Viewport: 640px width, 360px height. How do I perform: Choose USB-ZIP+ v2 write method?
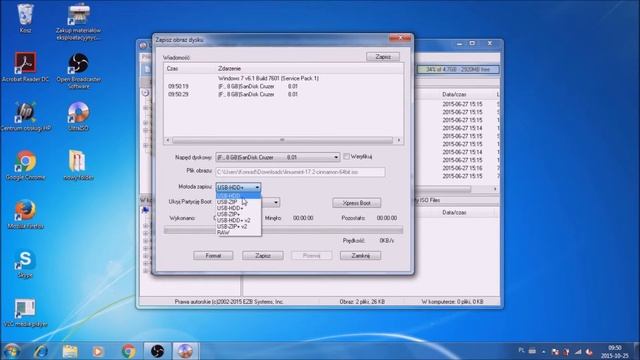click(238, 227)
